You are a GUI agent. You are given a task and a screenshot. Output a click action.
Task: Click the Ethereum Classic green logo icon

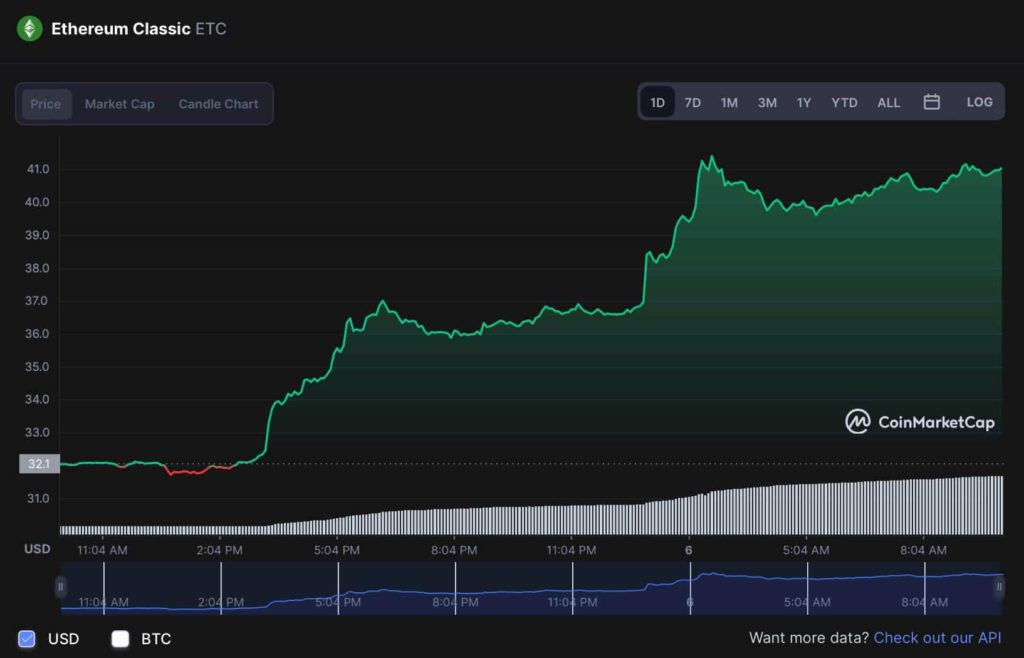click(29, 29)
